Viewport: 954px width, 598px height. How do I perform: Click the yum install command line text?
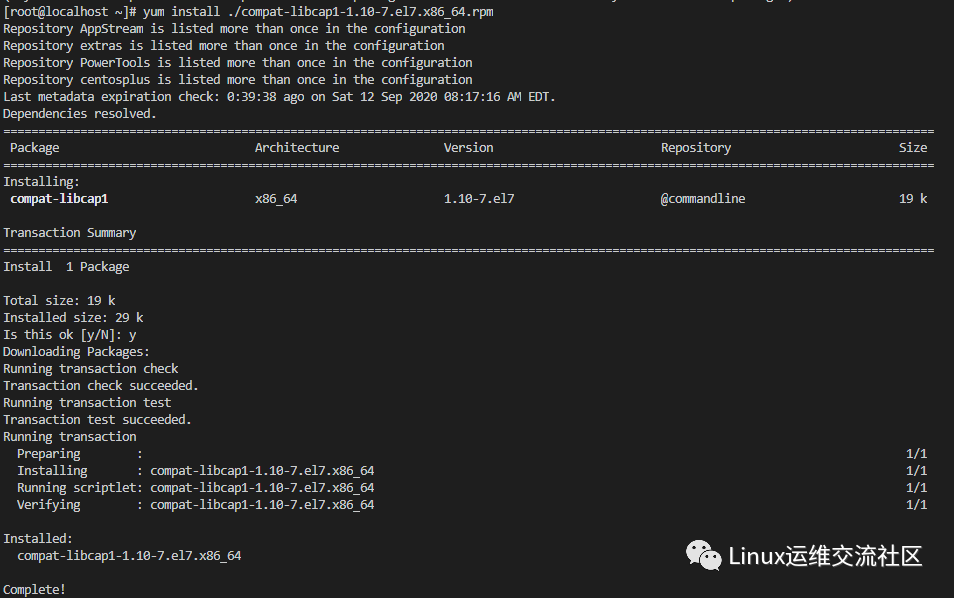(318, 11)
